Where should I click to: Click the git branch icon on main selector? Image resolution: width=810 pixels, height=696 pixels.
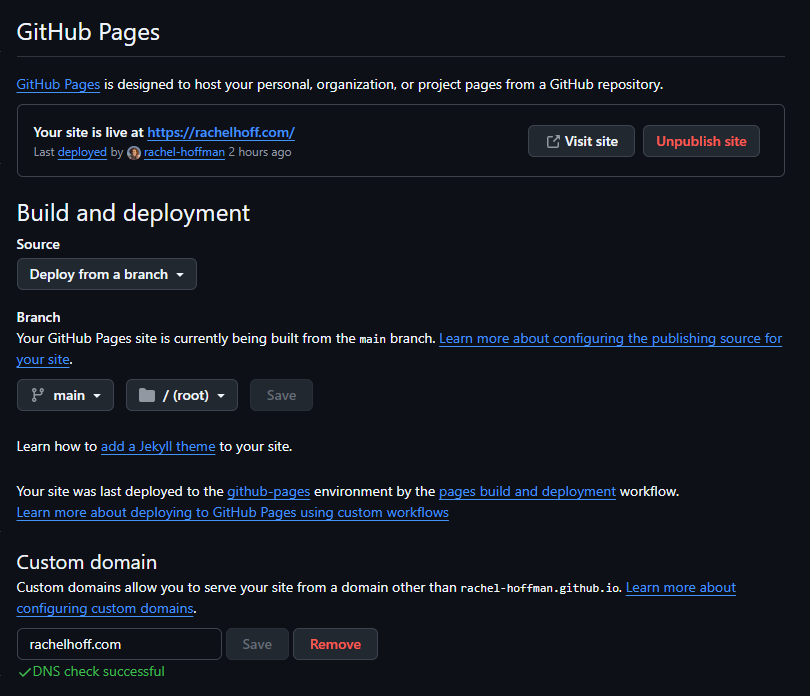click(37, 395)
